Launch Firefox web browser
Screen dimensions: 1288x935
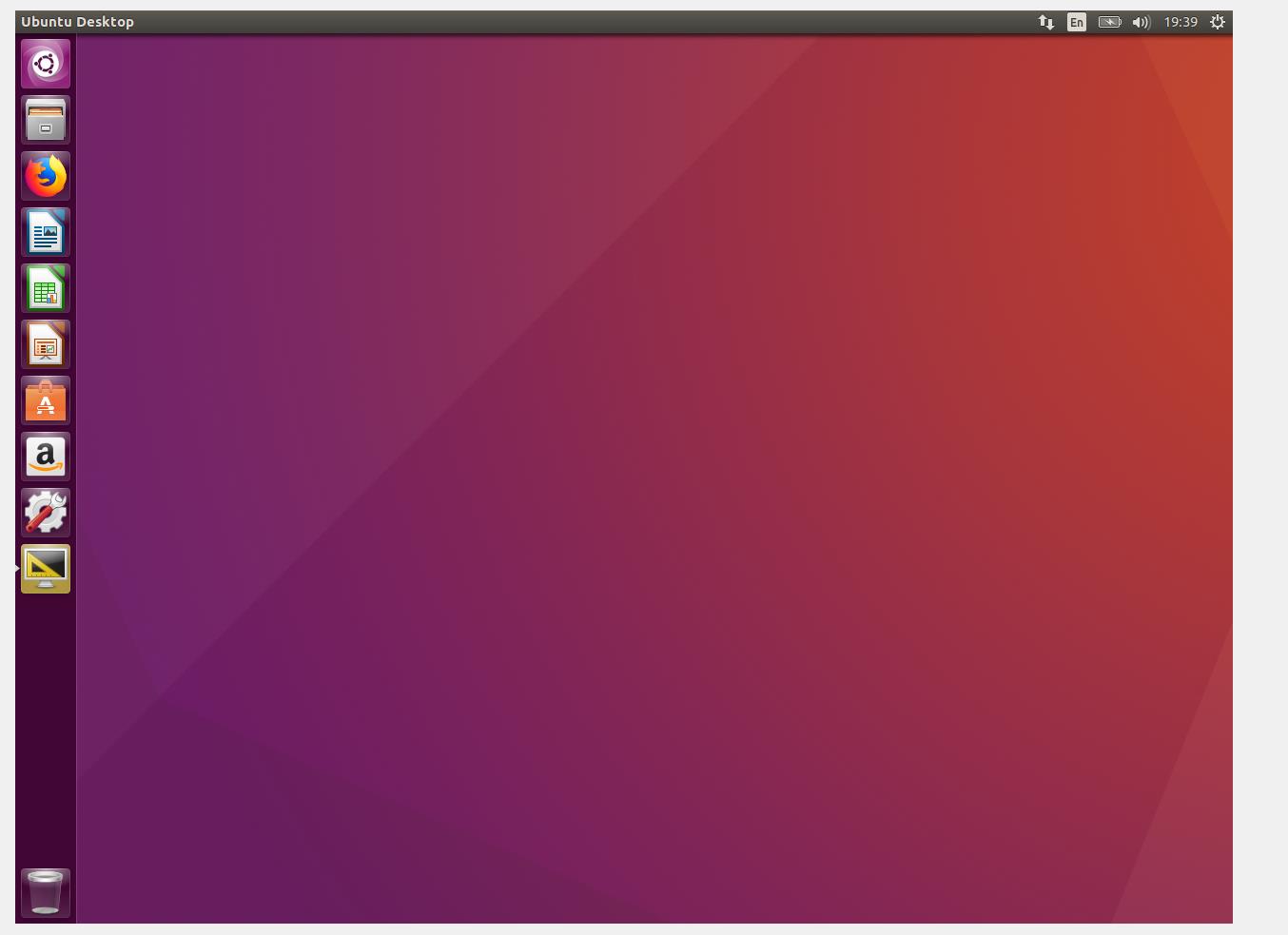coord(46,176)
